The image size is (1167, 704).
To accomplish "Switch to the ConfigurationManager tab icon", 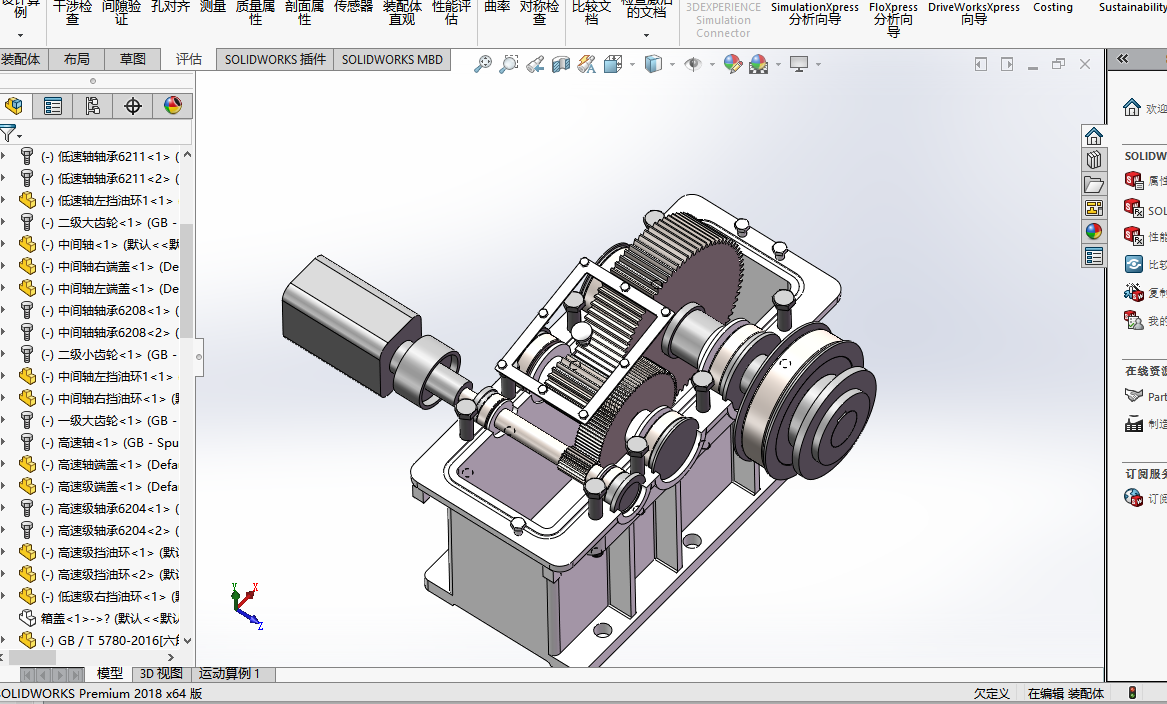I will [x=92, y=106].
